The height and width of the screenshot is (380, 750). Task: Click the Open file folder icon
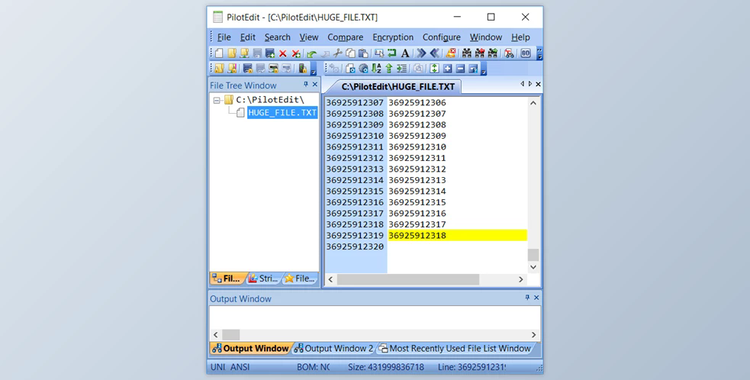tap(232, 53)
